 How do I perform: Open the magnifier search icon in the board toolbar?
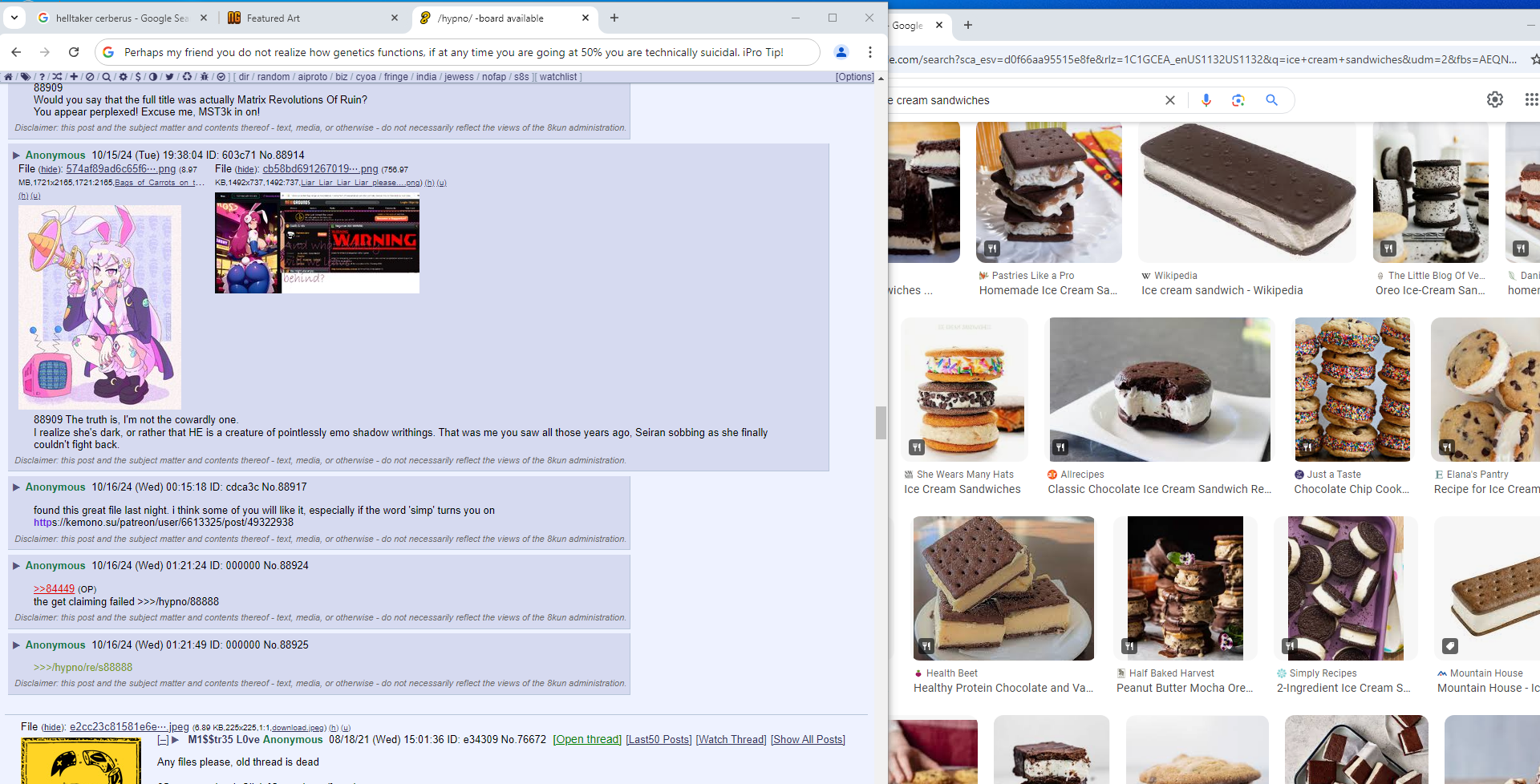click(x=107, y=77)
